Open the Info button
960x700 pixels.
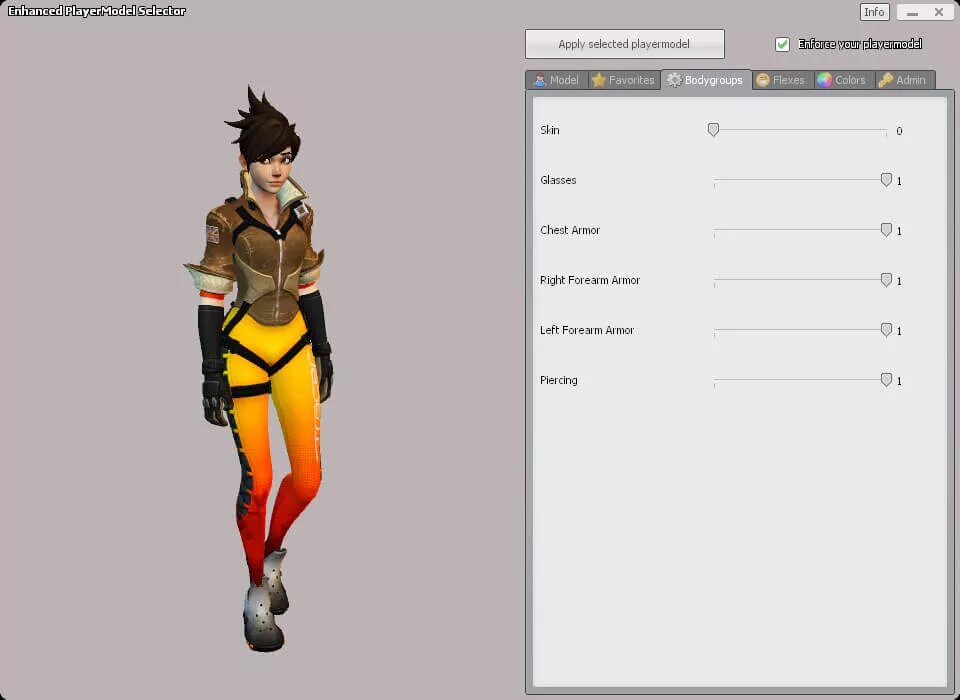874,12
